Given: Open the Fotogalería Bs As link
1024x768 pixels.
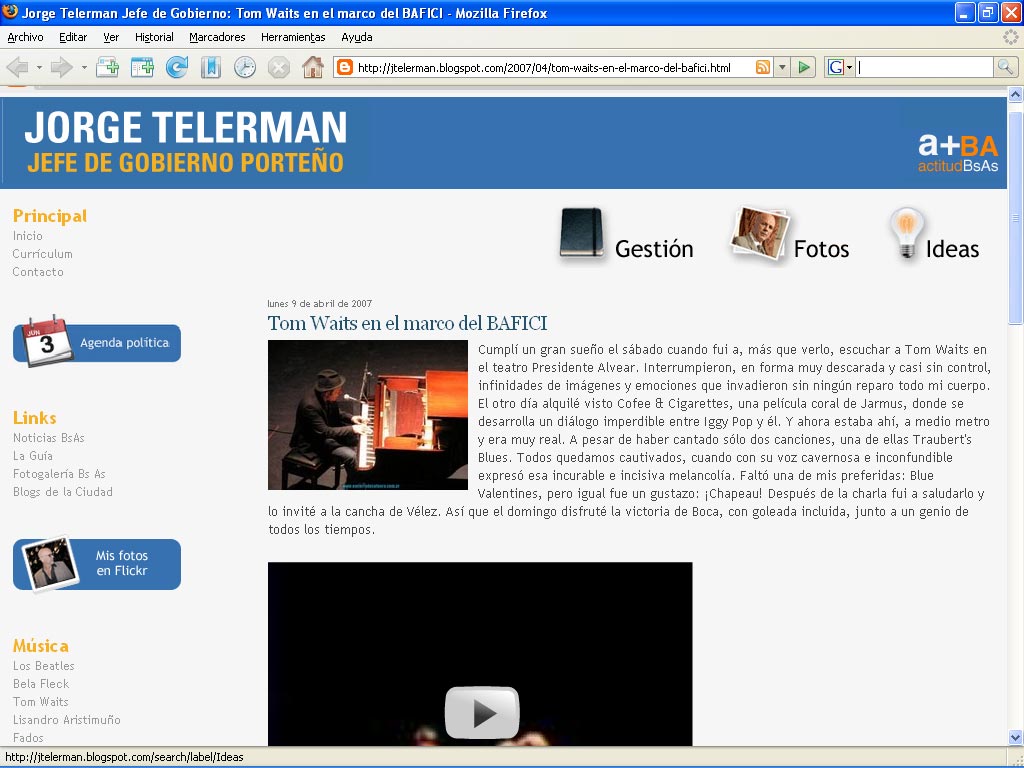Looking at the screenshot, I should [x=59, y=473].
